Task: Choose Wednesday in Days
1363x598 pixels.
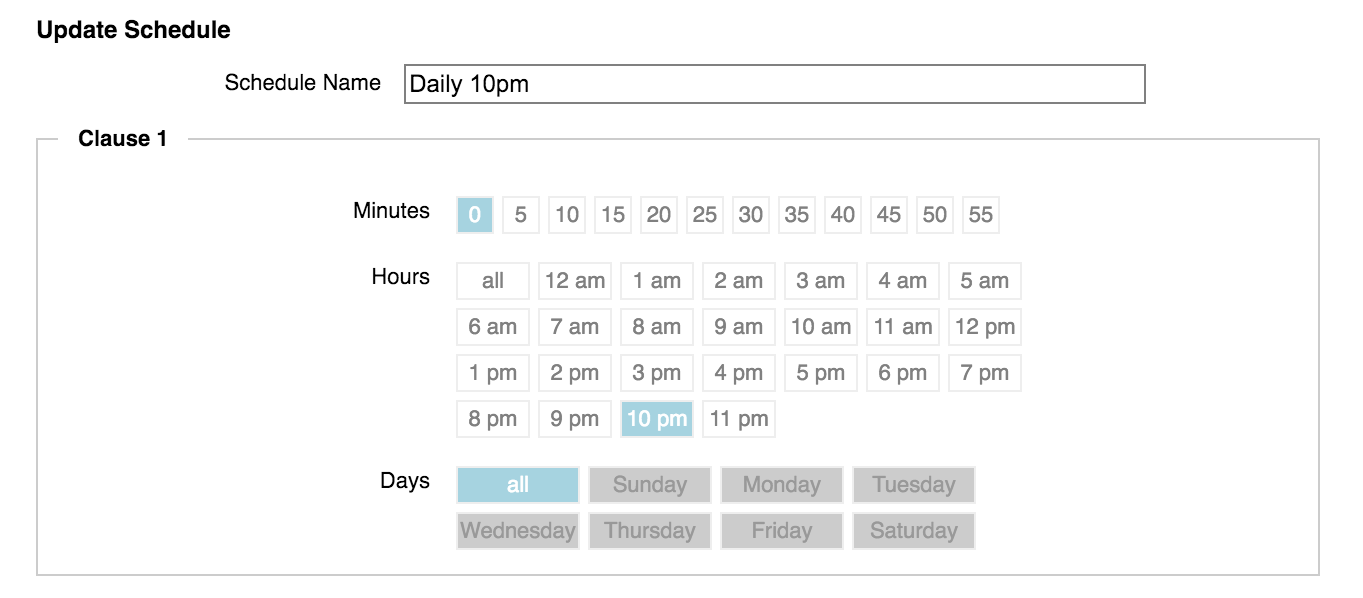Action: (x=518, y=531)
